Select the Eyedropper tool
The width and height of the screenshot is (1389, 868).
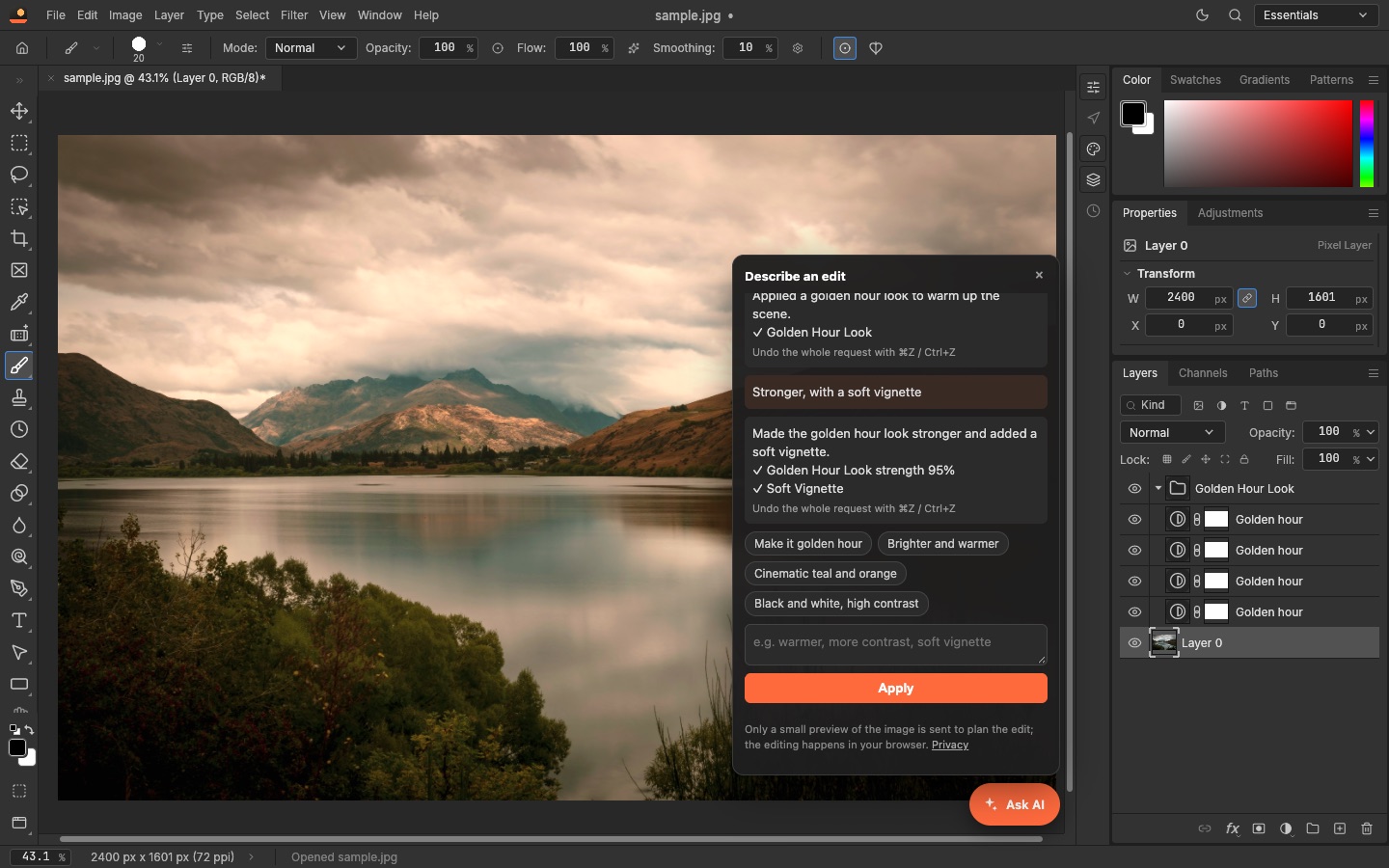tap(19, 302)
